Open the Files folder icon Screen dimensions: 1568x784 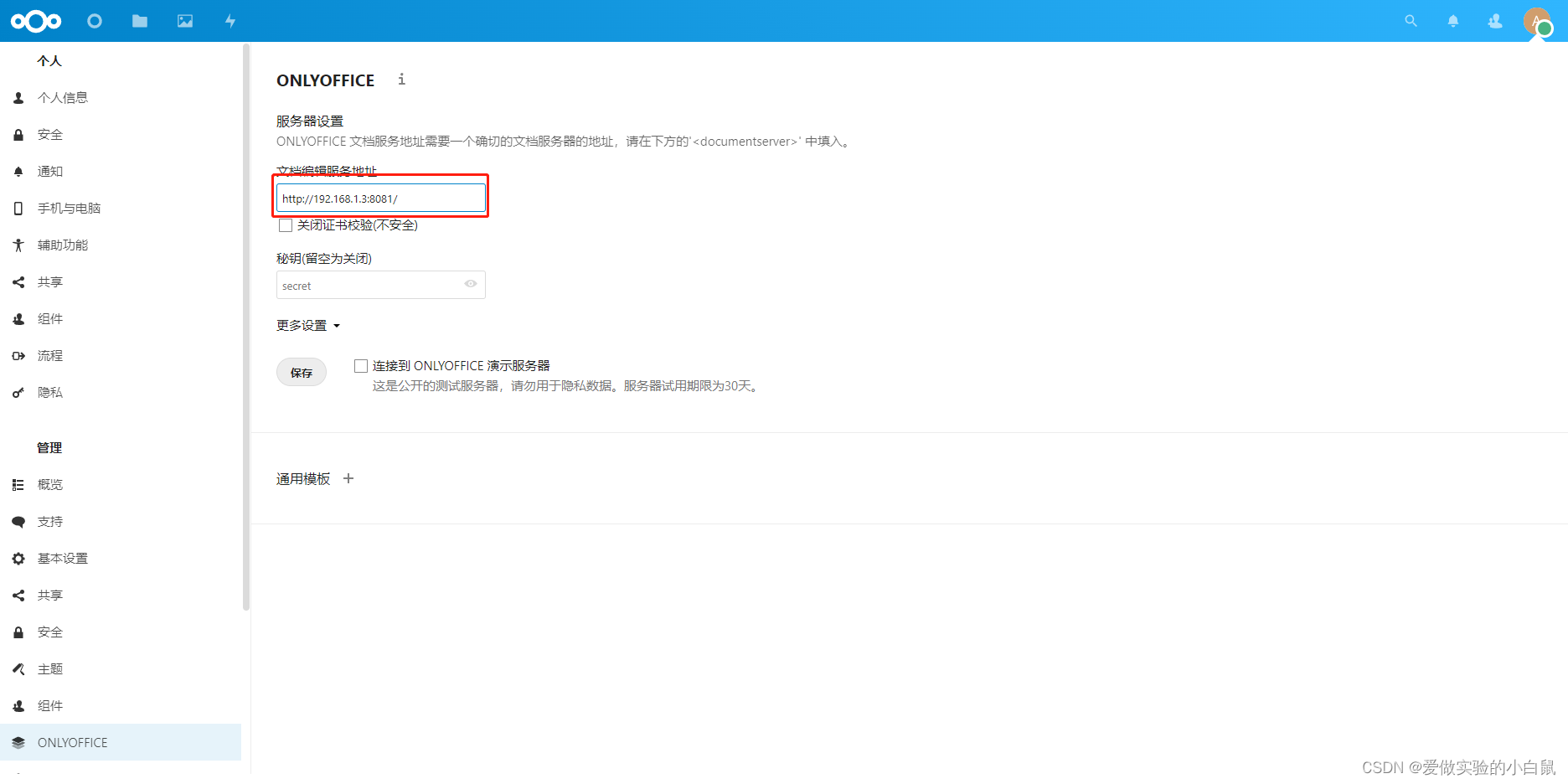(x=140, y=21)
